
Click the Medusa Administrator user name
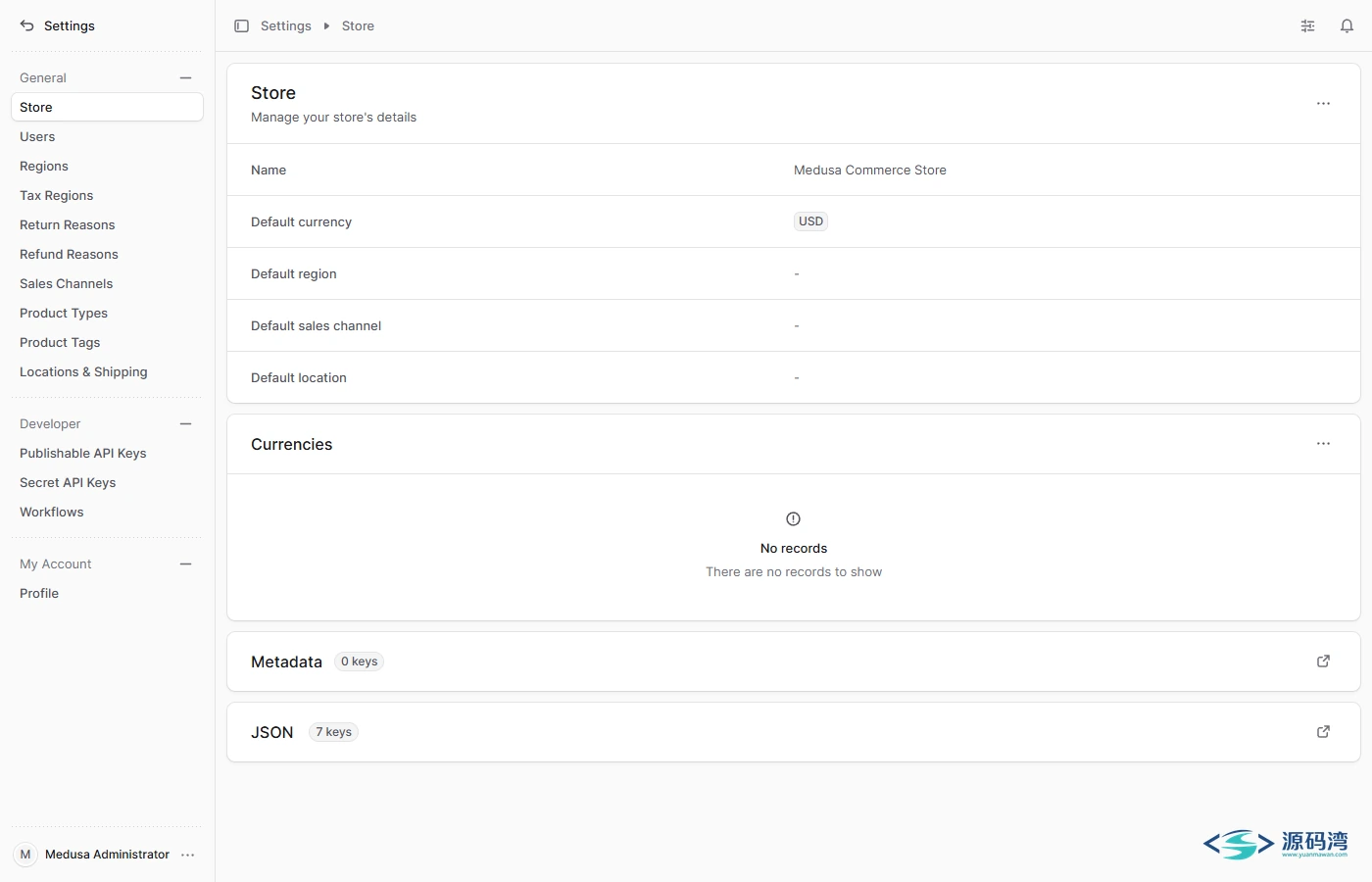pyautogui.click(x=107, y=855)
